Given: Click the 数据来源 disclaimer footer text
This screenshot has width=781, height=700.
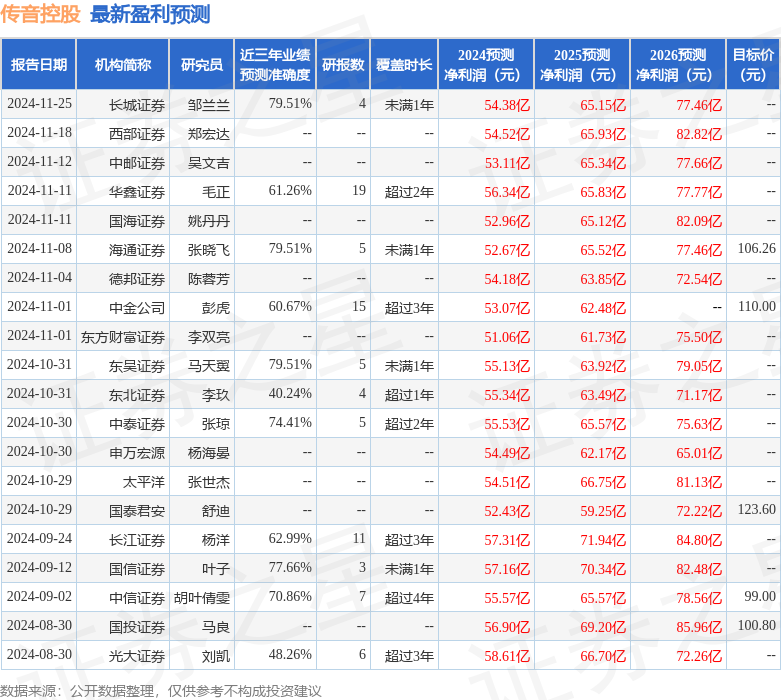Looking at the screenshot, I should 160,691.
